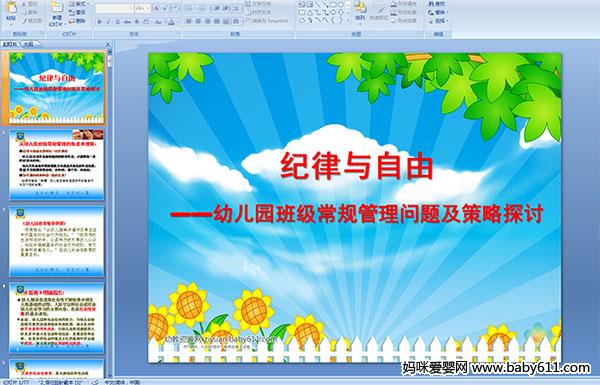Viewport: 600px width, 385px height.
Task: Click the Italic formatting button
Action: pyautogui.click(x=108, y=22)
